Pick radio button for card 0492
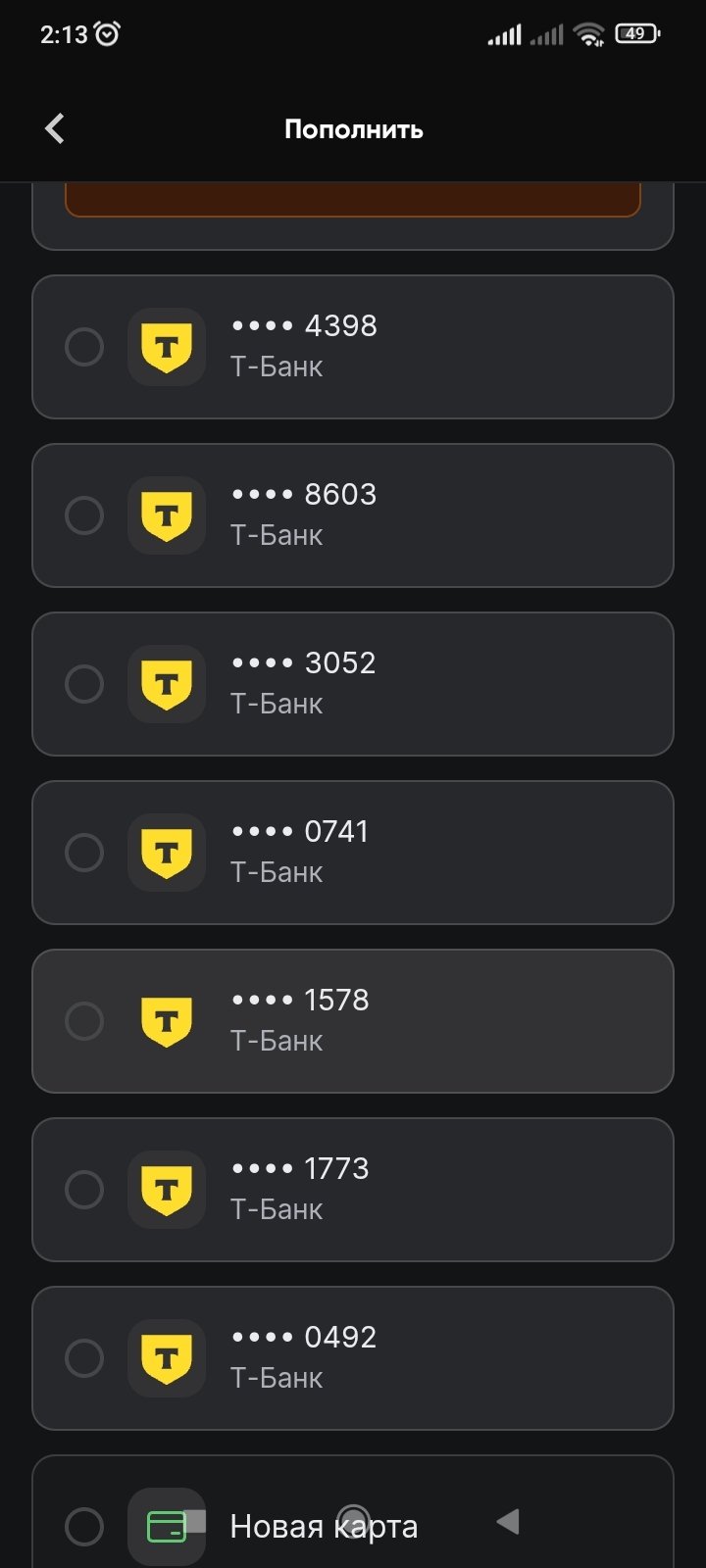 coord(84,1358)
